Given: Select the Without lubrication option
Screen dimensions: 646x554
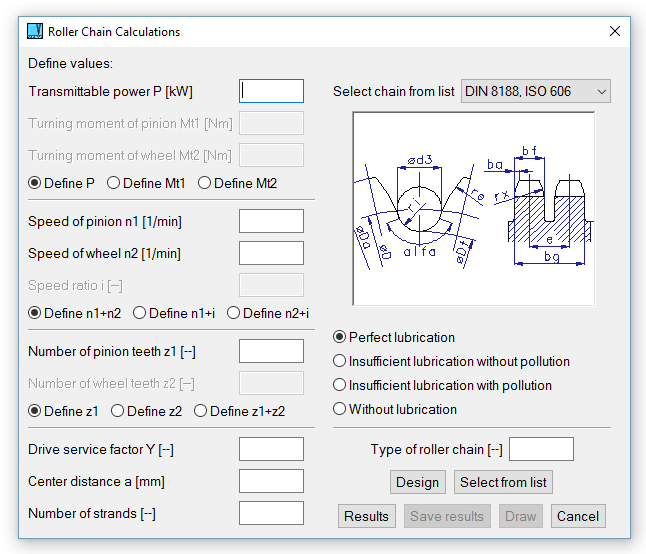Looking at the screenshot, I should pos(340,409).
